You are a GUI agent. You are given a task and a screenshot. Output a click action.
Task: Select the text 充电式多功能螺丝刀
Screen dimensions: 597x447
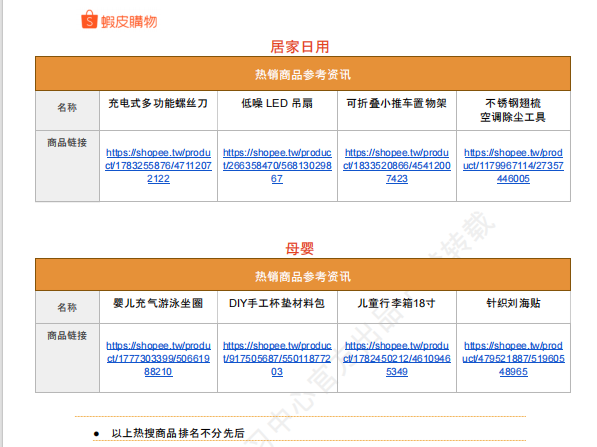[x=158, y=103]
